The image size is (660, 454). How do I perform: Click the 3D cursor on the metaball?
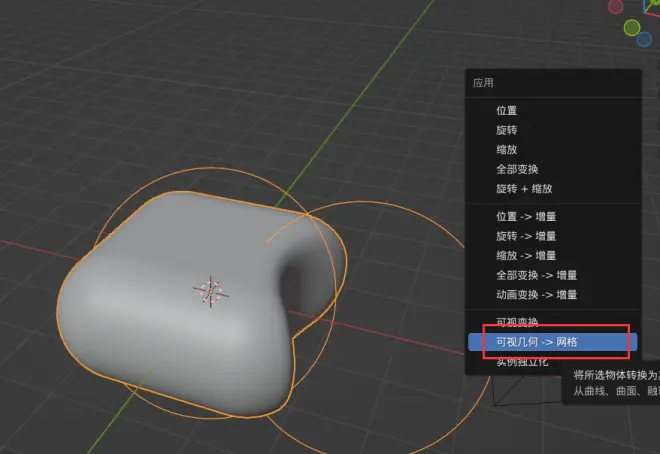211,292
